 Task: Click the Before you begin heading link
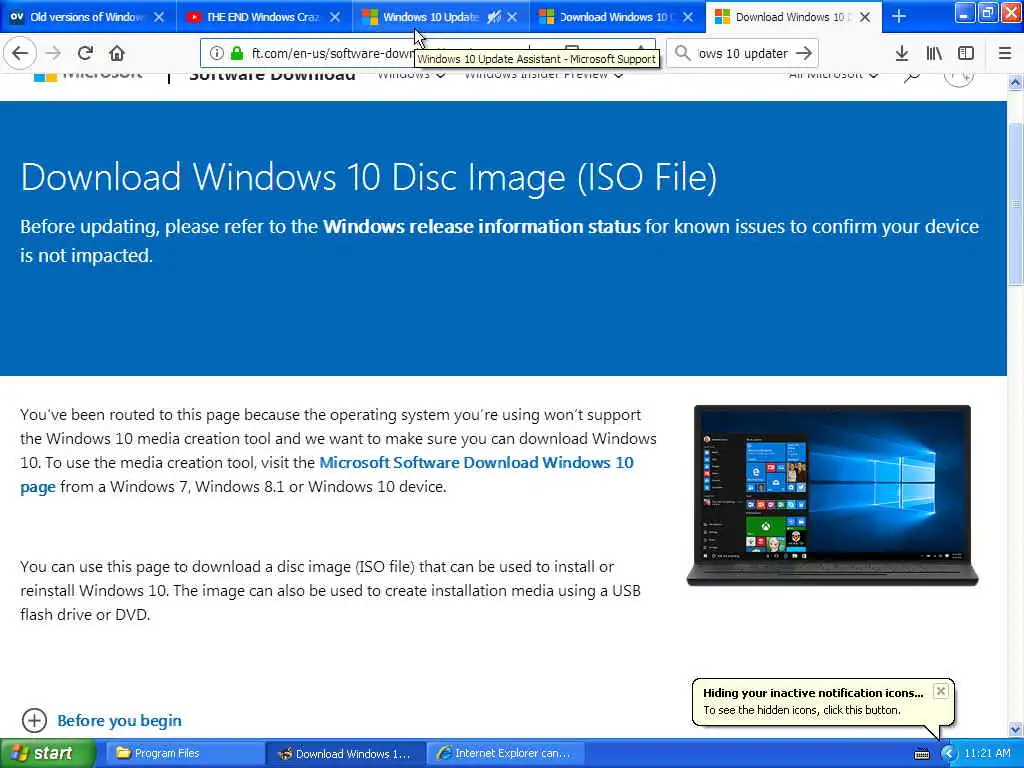[120, 720]
